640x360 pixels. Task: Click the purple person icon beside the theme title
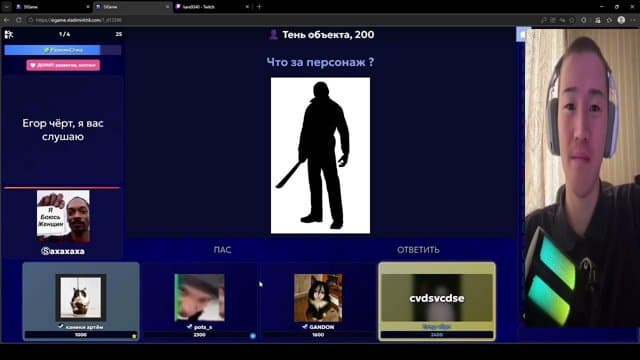tap(273, 35)
